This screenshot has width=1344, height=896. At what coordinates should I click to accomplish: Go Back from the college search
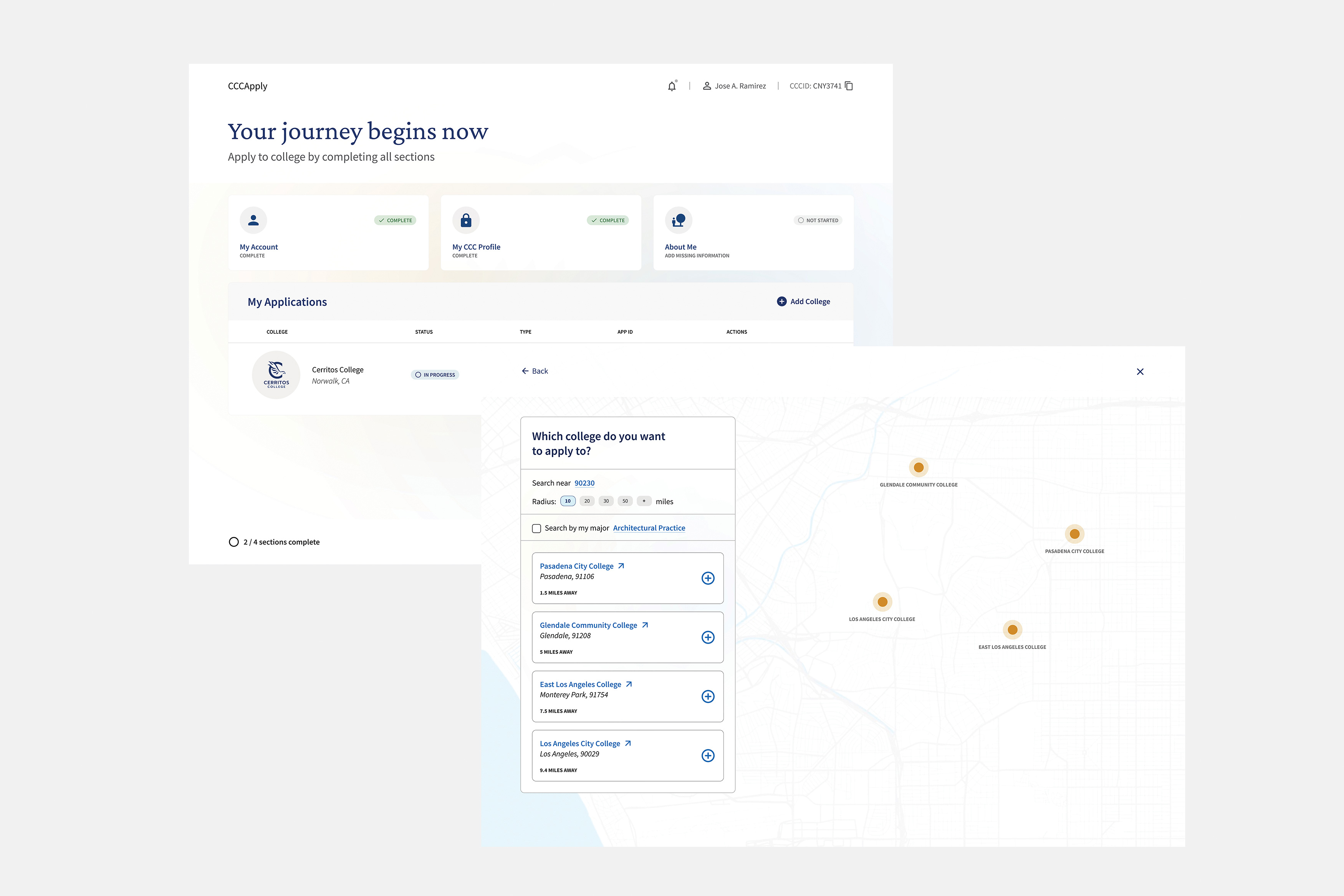[535, 371]
